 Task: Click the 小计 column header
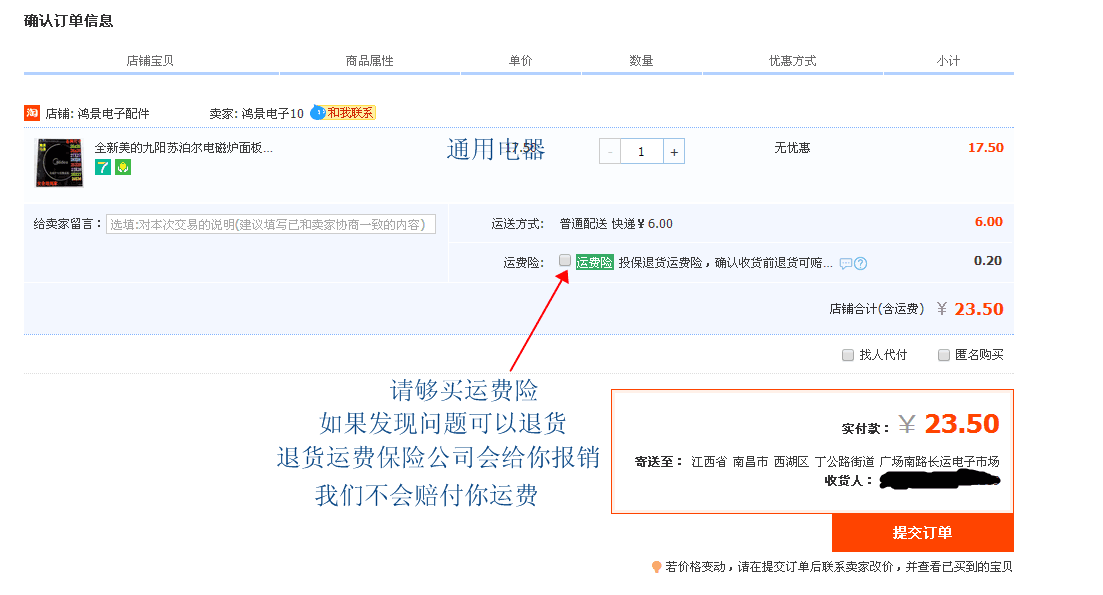tap(948, 60)
